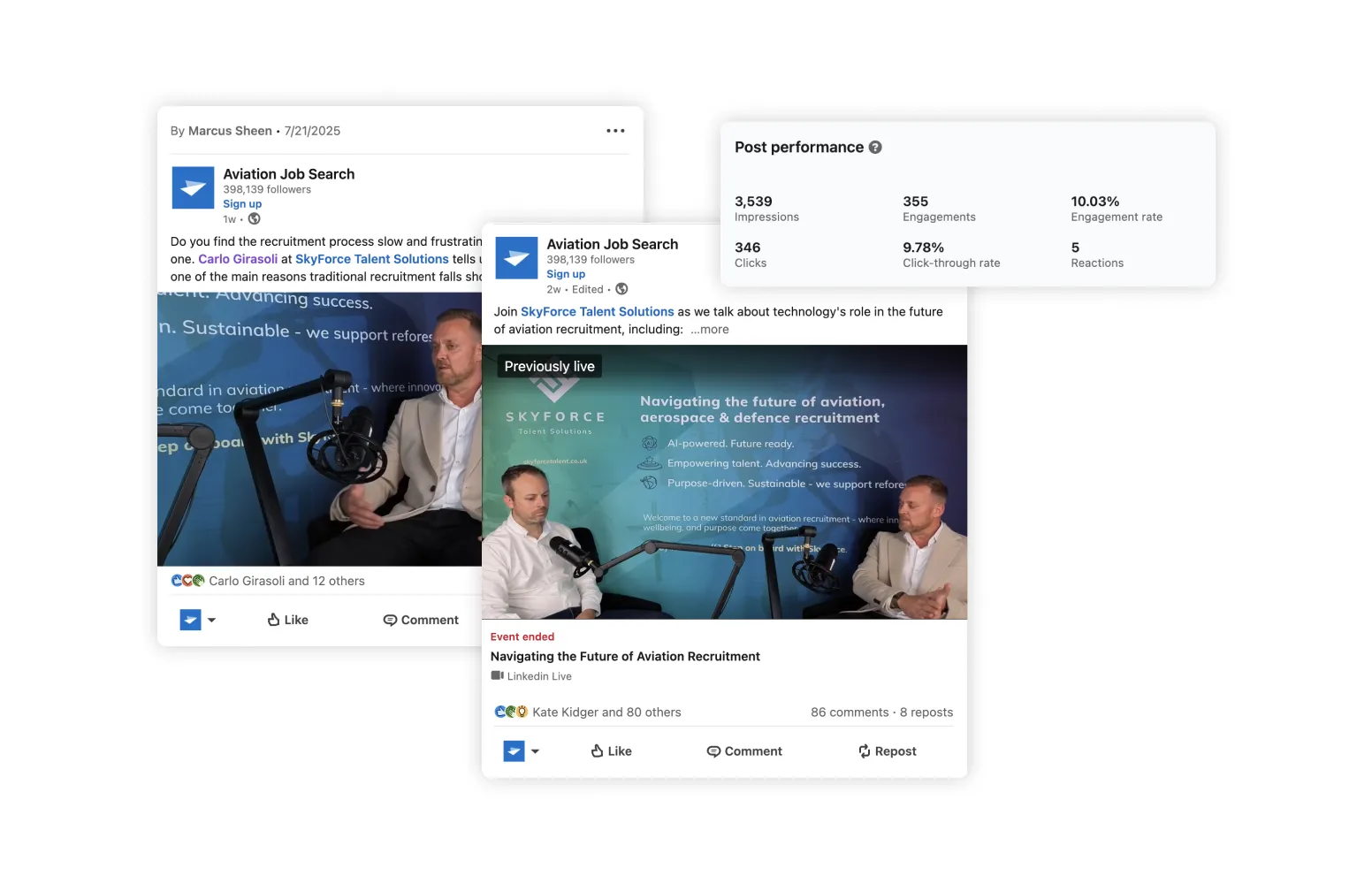Image resolution: width=1372 pixels, height=884 pixels.
Task: Click the 9.78% Click-through rate metric
Action: [951, 255]
